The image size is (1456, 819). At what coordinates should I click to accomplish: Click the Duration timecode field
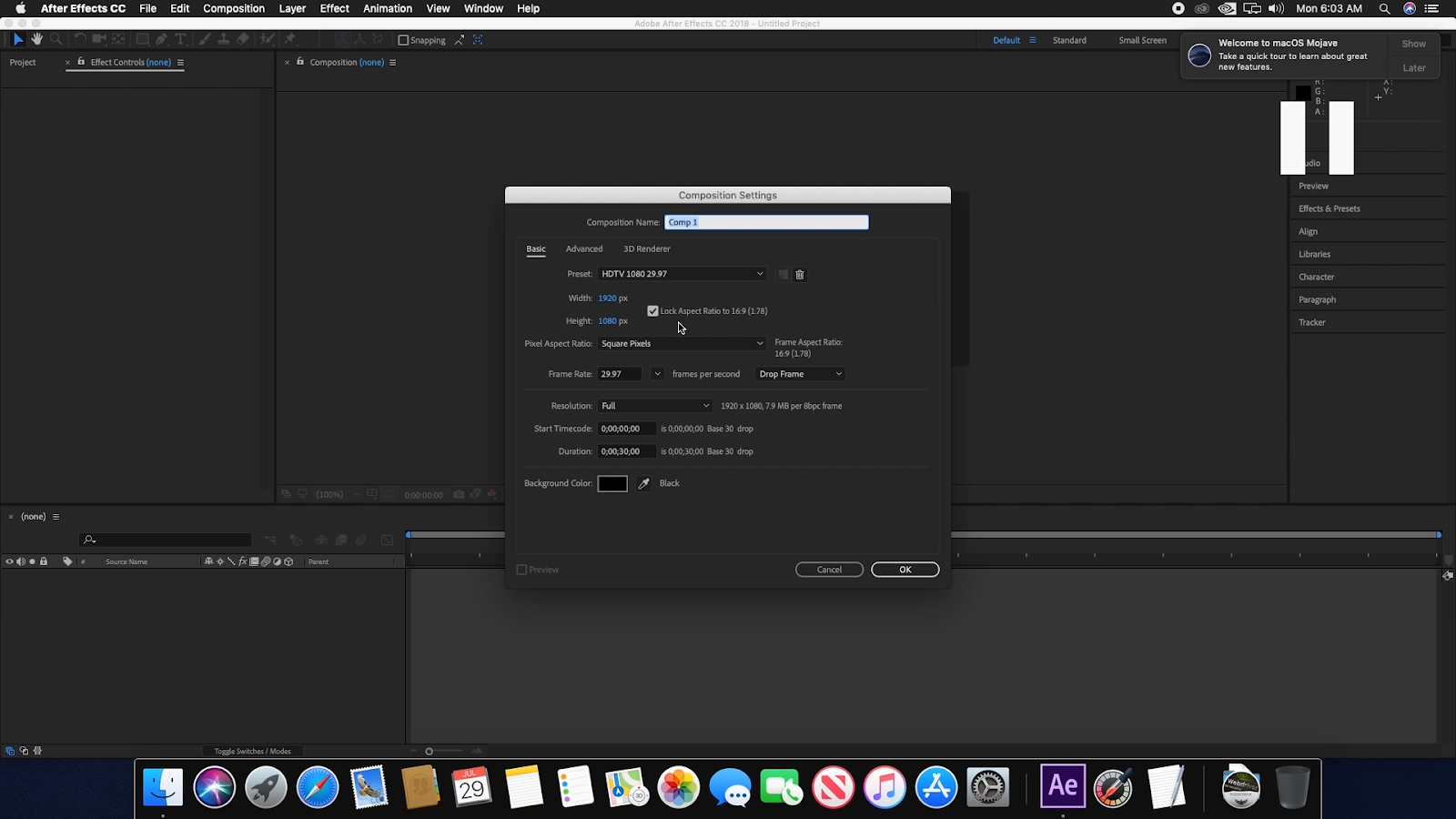coord(626,451)
